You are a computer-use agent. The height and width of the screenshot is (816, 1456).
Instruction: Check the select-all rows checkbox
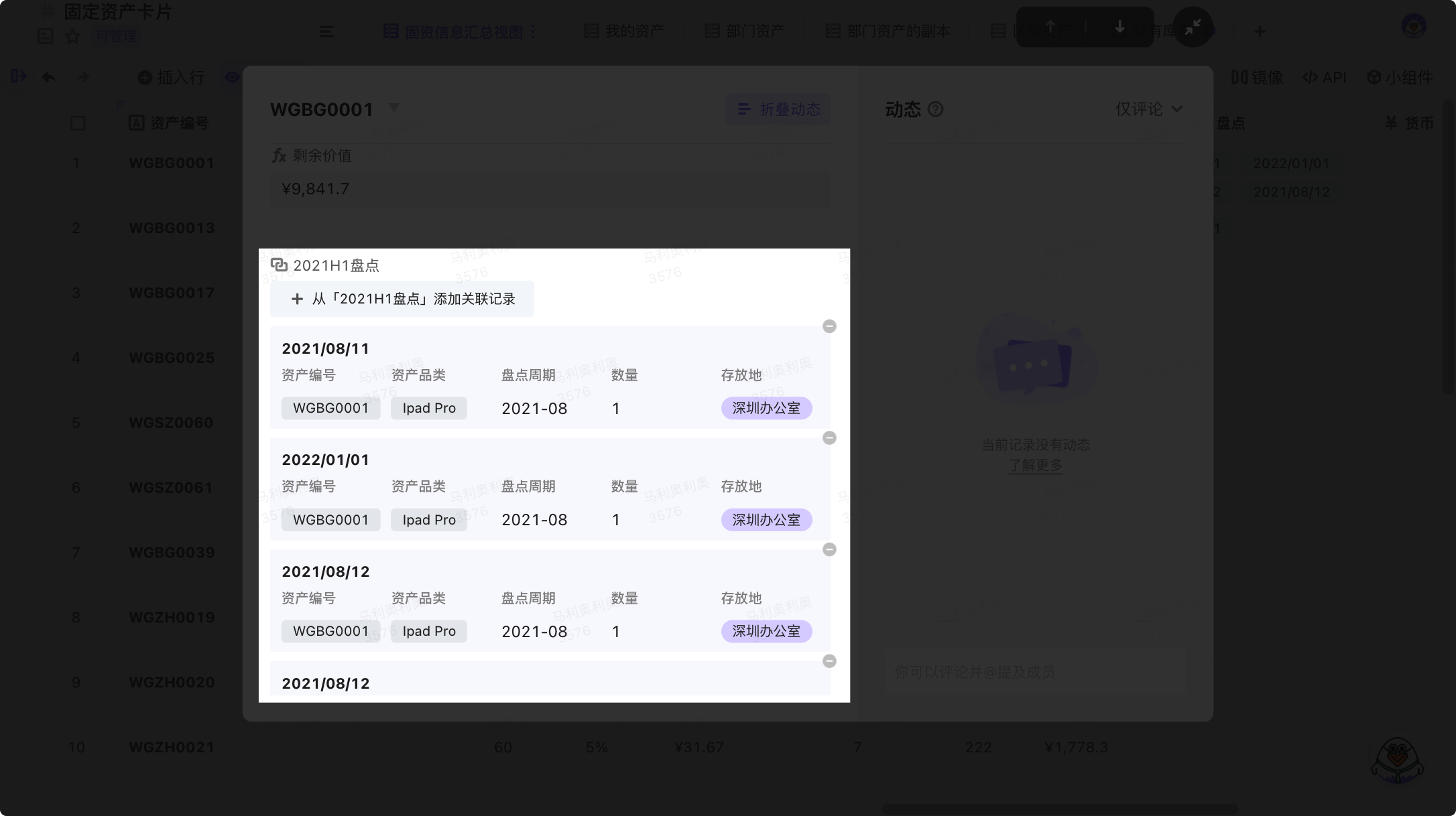(78, 123)
